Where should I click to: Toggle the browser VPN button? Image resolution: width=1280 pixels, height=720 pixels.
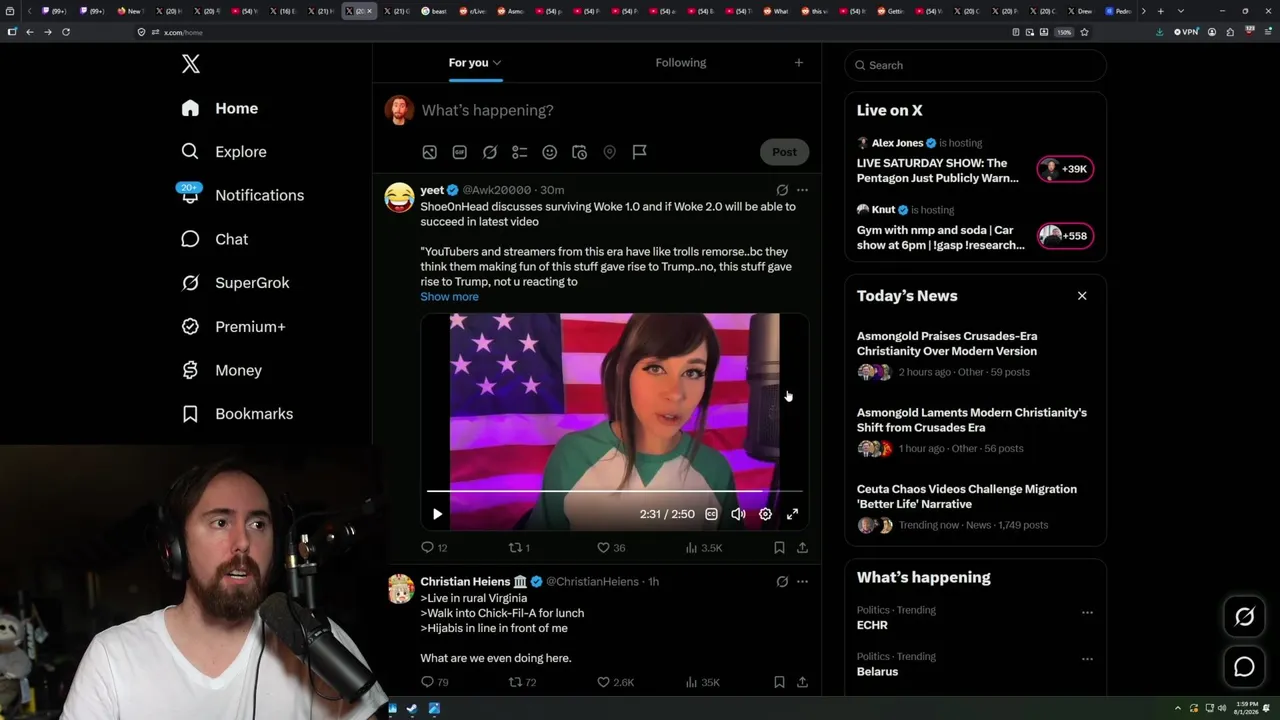tap(1186, 32)
